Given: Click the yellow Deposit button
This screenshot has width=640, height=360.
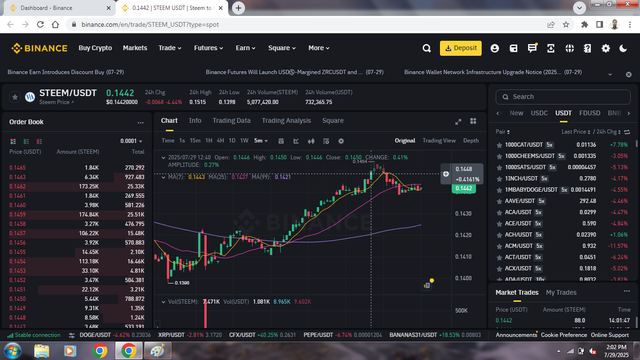Looking at the screenshot, I should click(460, 48).
